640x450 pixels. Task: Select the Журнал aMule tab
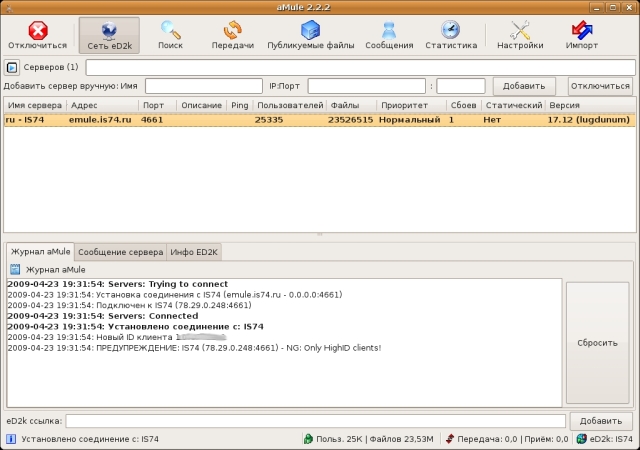40,252
